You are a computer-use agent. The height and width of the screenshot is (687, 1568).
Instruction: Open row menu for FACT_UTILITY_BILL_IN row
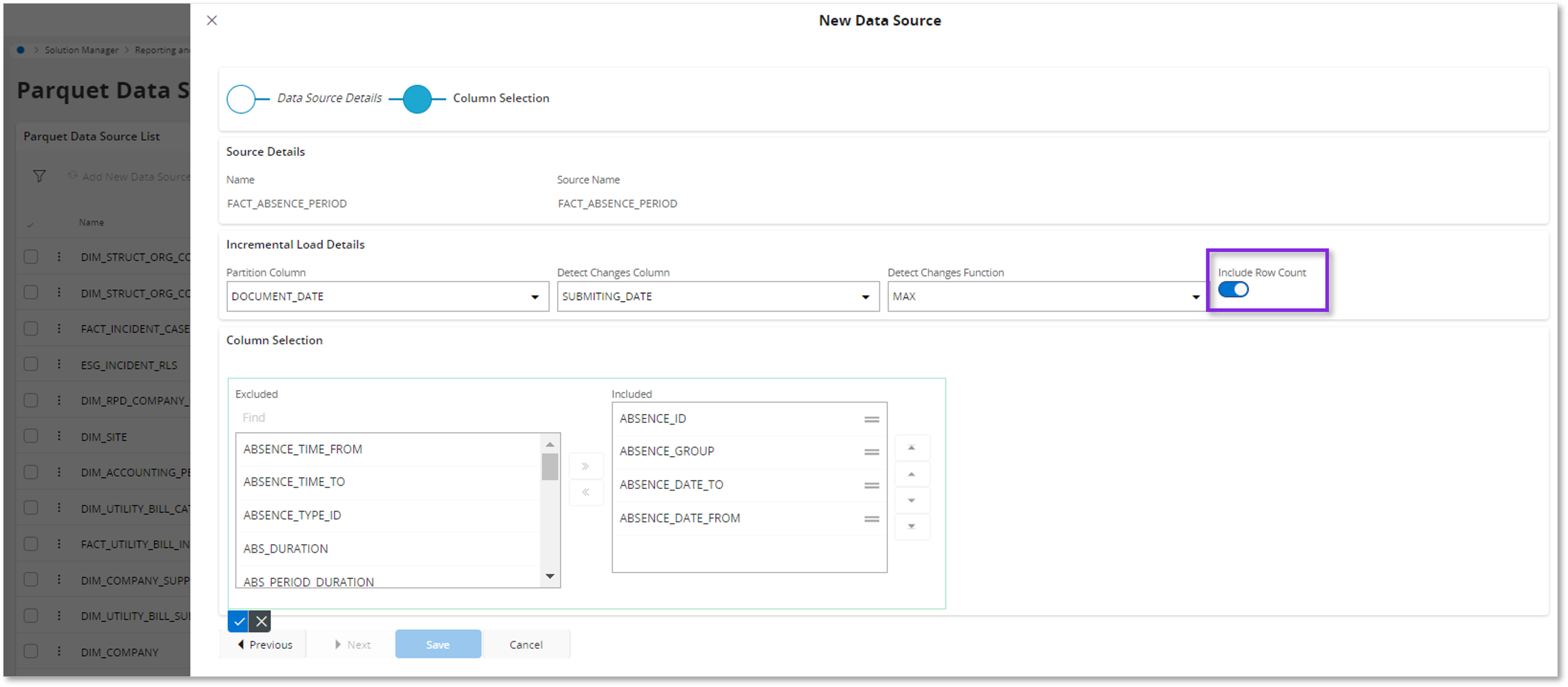(x=59, y=544)
